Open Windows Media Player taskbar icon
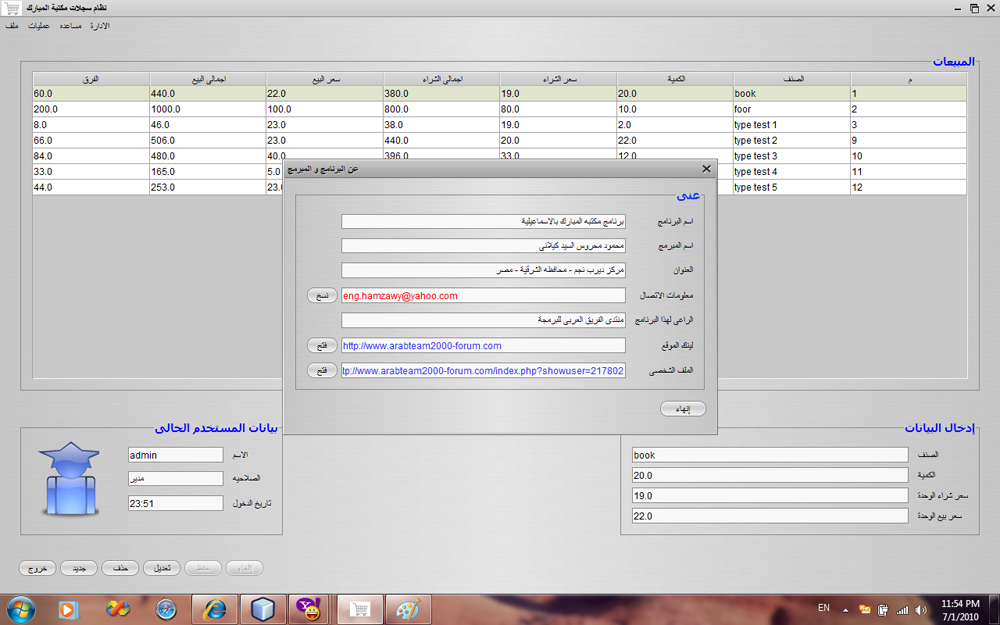 [x=68, y=610]
